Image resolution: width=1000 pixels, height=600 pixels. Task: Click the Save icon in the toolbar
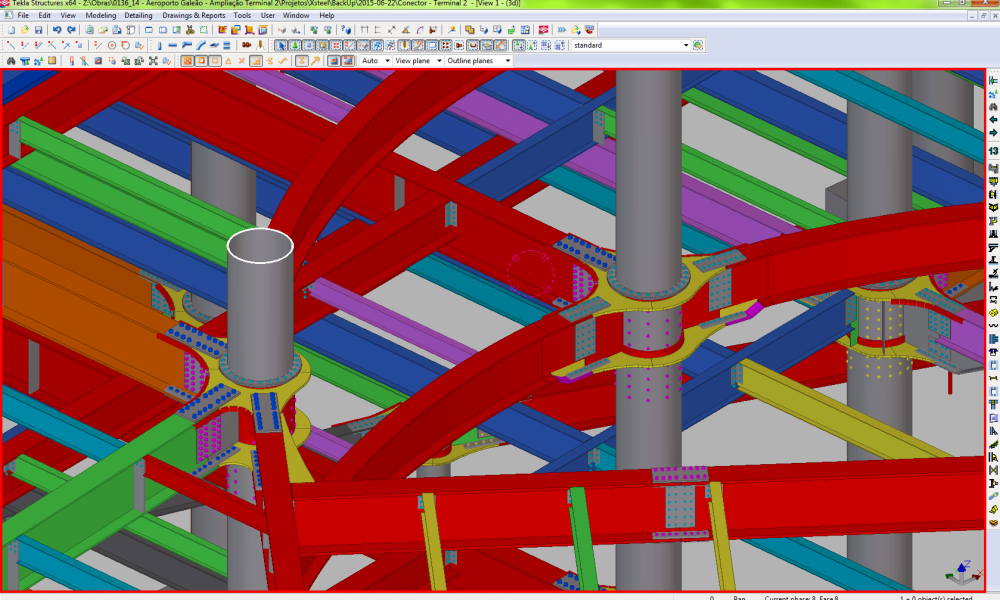[x=38, y=30]
